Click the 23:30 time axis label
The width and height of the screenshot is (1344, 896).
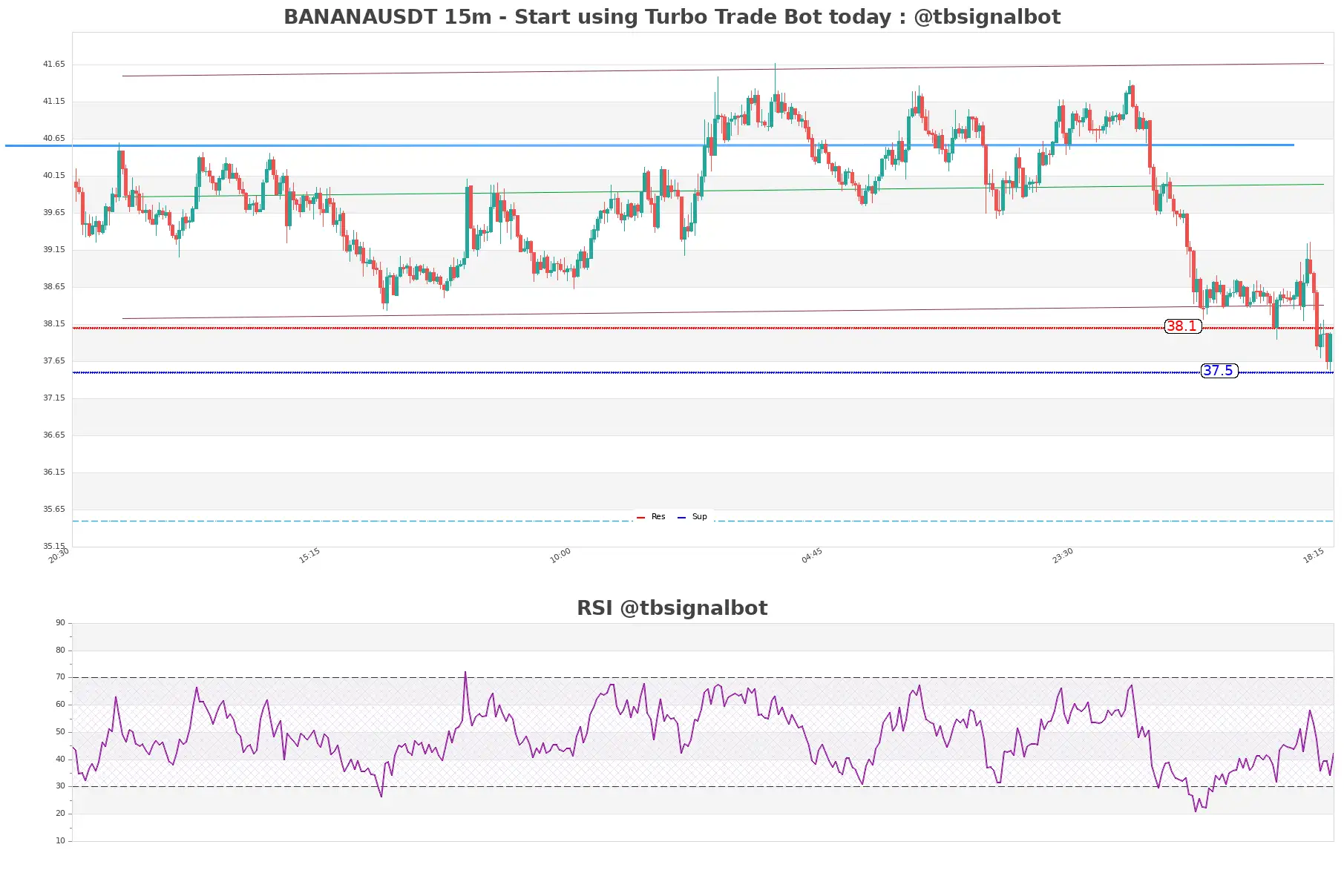[1063, 556]
